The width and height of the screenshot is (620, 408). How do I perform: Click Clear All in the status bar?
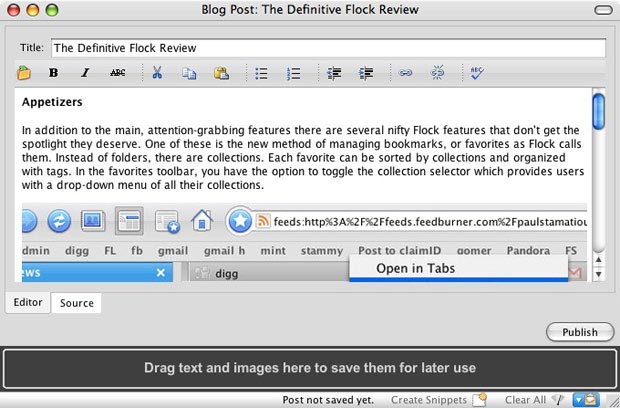tap(534, 400)
